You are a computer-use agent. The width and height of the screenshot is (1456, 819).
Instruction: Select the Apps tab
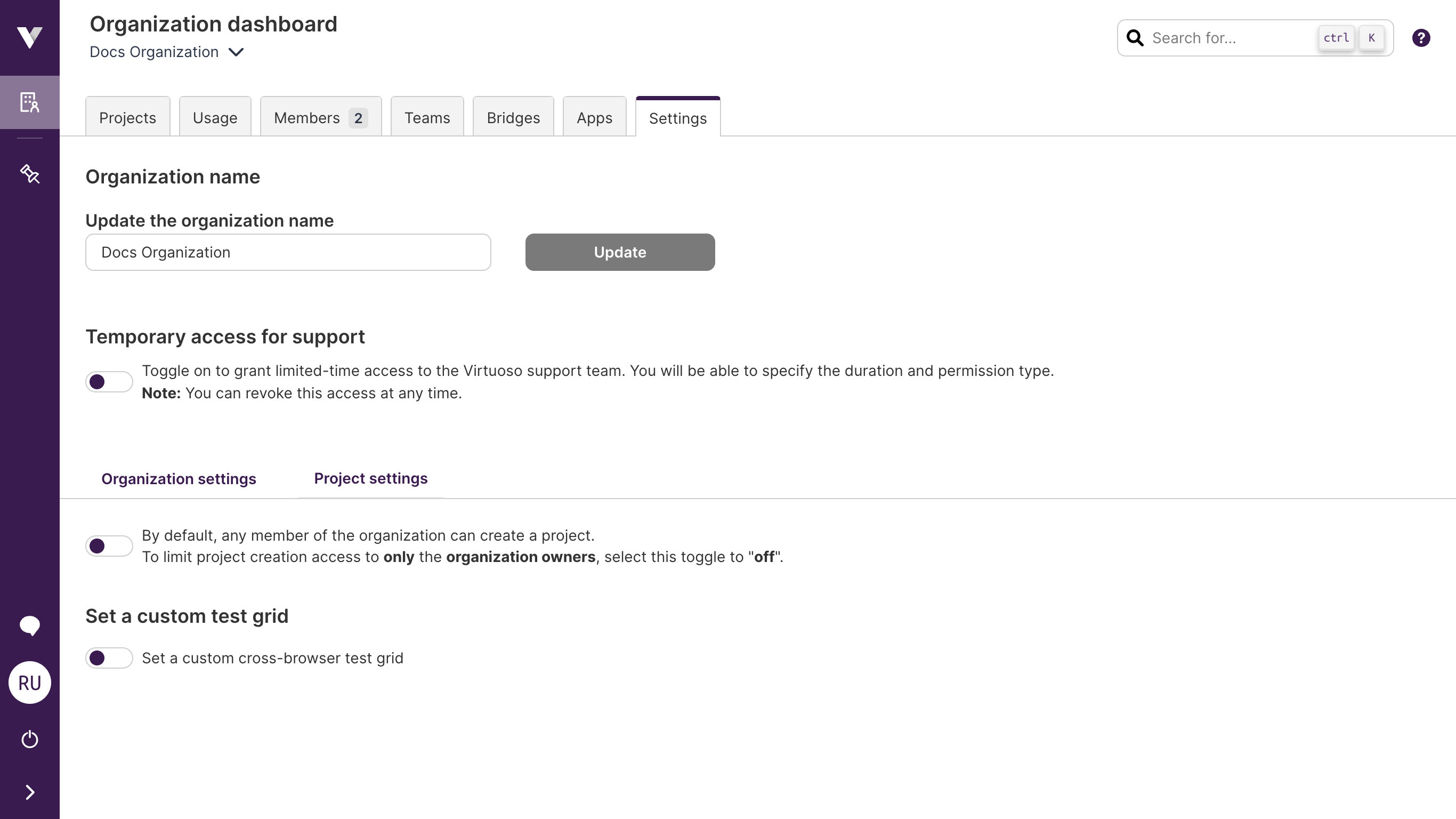pyautogui.click(x=595, y=117)
